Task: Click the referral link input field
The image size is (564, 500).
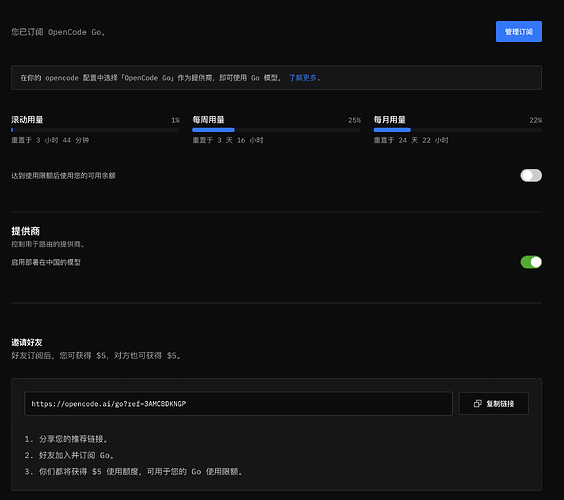Action: pos(238,404)
